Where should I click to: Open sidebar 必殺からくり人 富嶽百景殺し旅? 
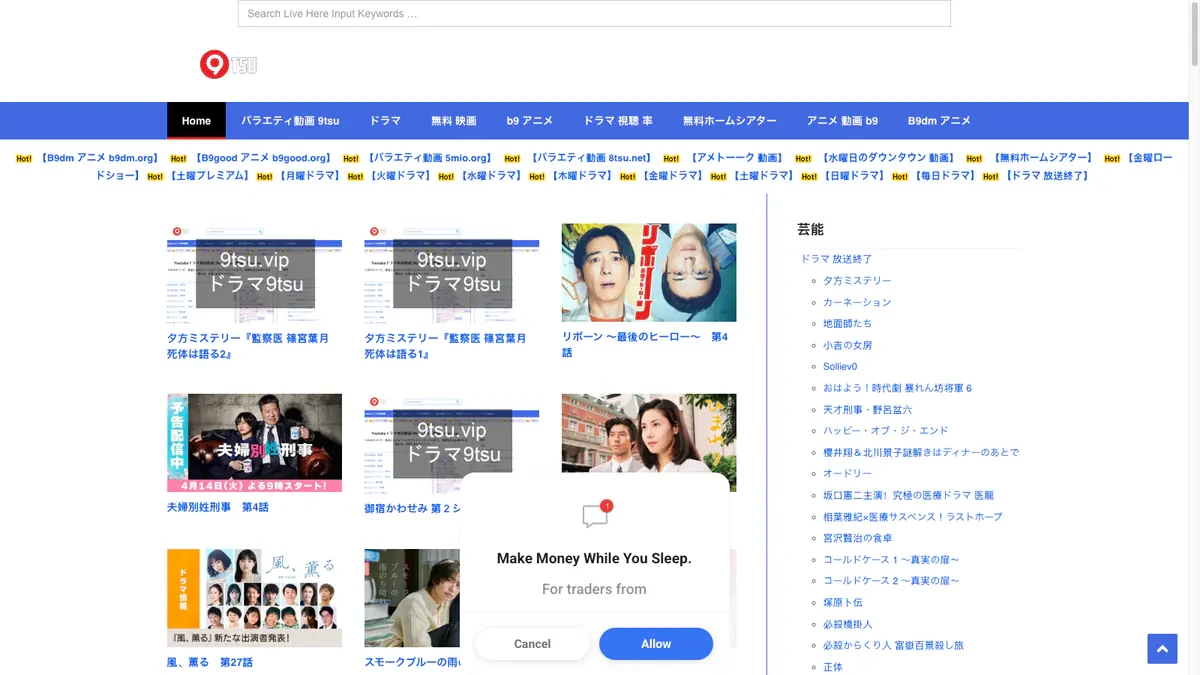893,646
